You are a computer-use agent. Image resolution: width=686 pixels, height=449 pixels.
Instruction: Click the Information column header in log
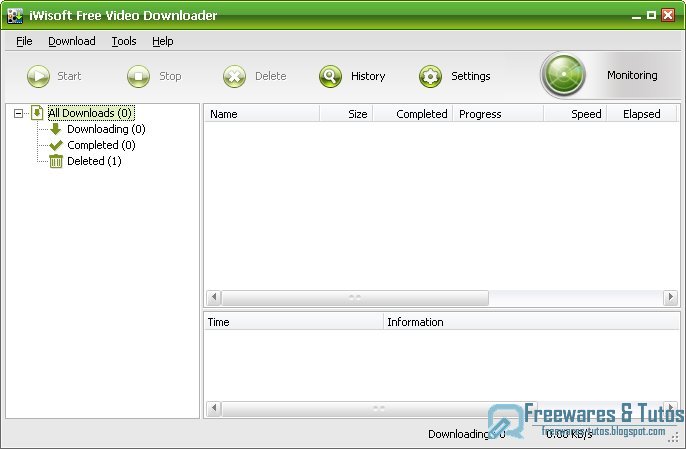(x=531, y=322)
